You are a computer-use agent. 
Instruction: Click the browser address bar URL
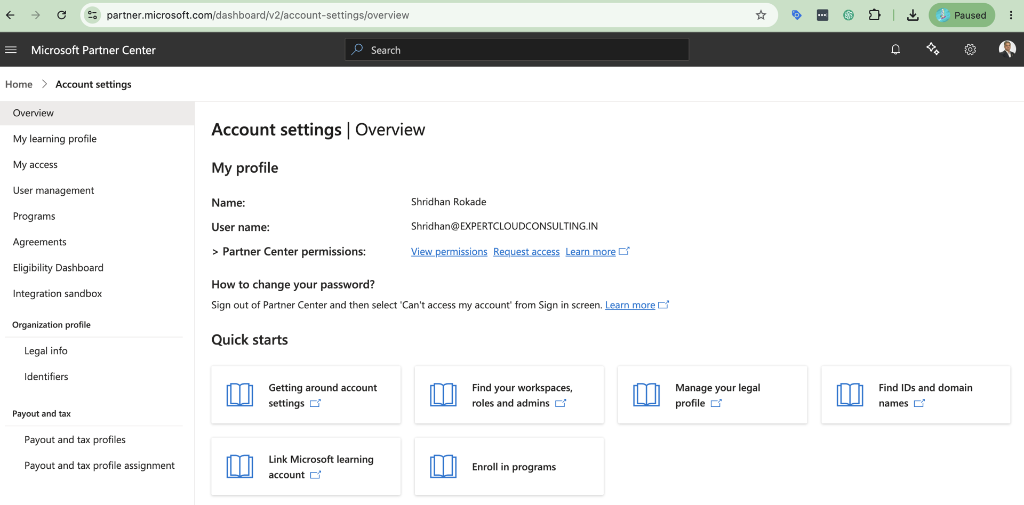coord(258,15)
